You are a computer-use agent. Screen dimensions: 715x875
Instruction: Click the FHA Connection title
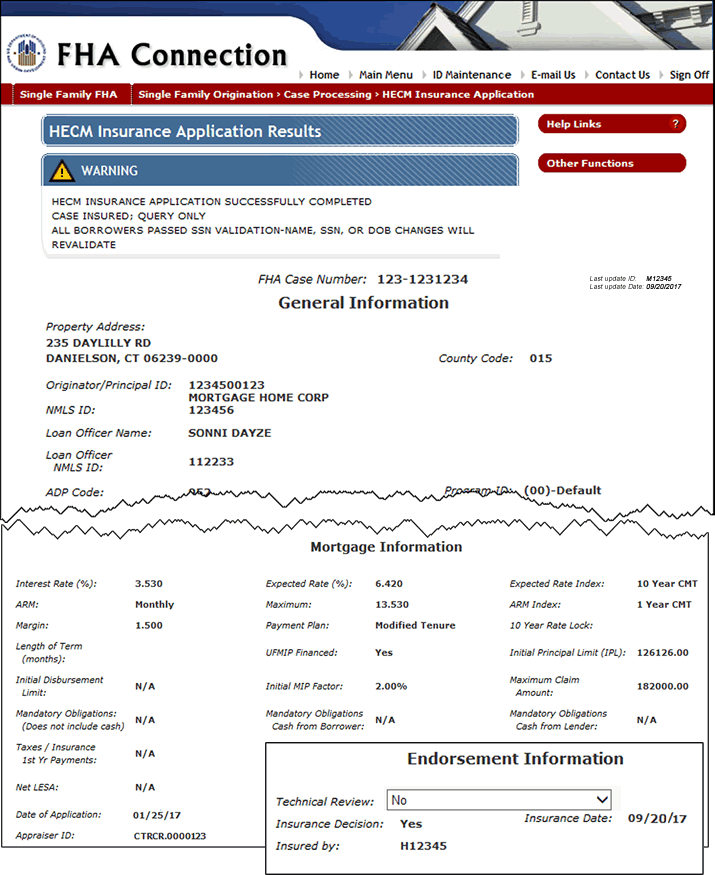pos(172,55)
